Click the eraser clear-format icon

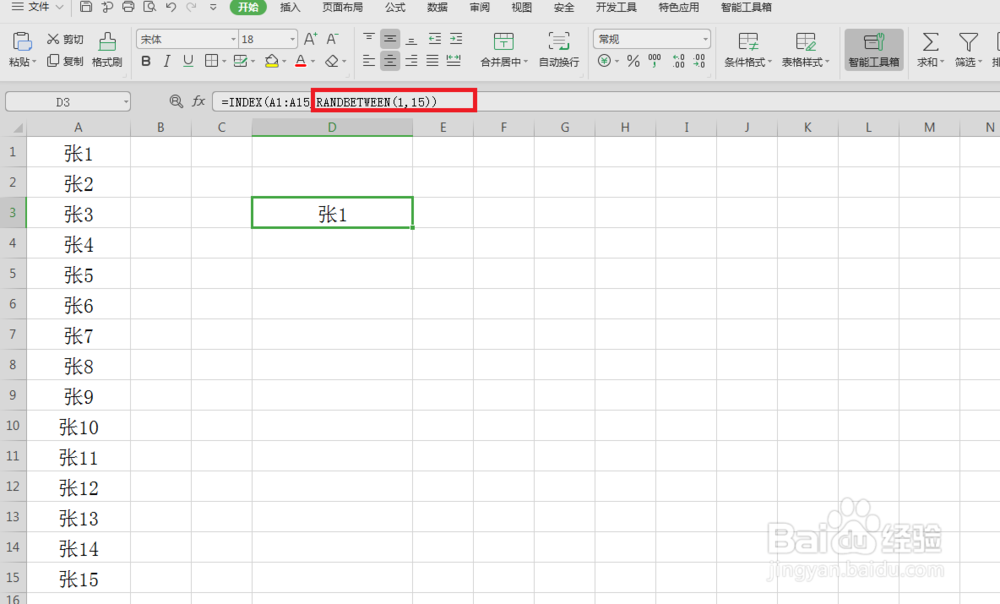[332, 61]
